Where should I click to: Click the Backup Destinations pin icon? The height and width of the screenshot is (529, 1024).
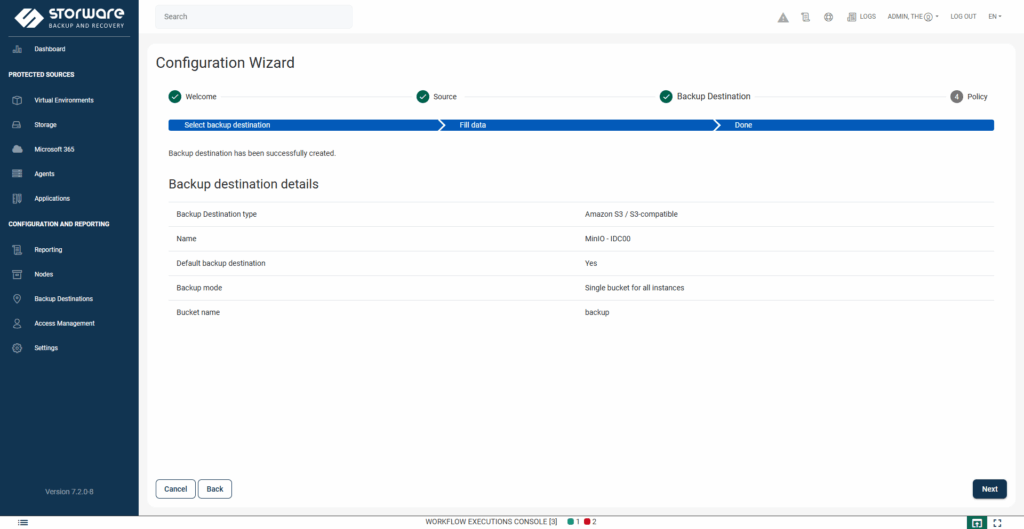17,299
